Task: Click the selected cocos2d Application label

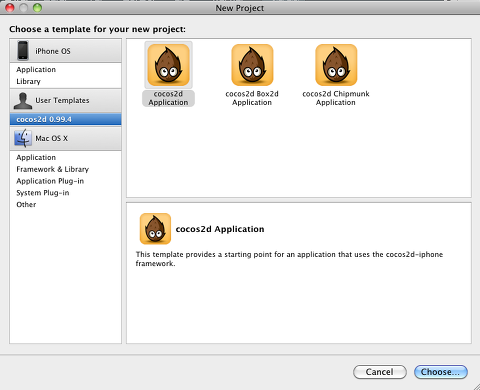Action: (x=168, y=98)
